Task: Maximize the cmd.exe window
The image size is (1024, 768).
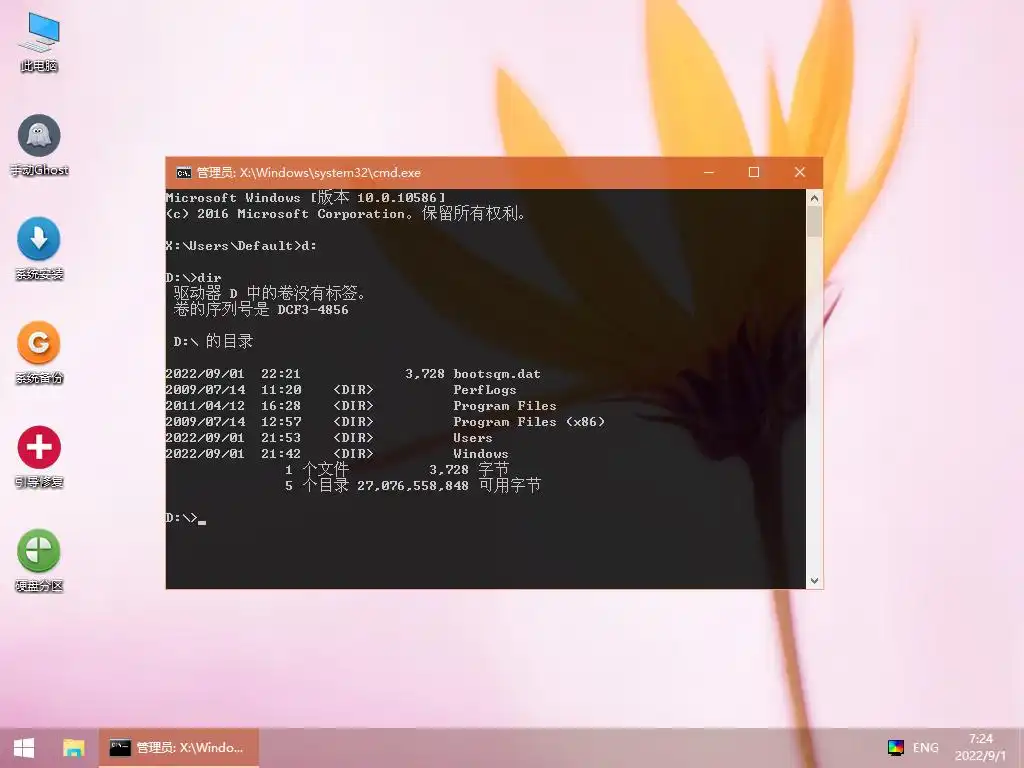Action: click(754, 172)
